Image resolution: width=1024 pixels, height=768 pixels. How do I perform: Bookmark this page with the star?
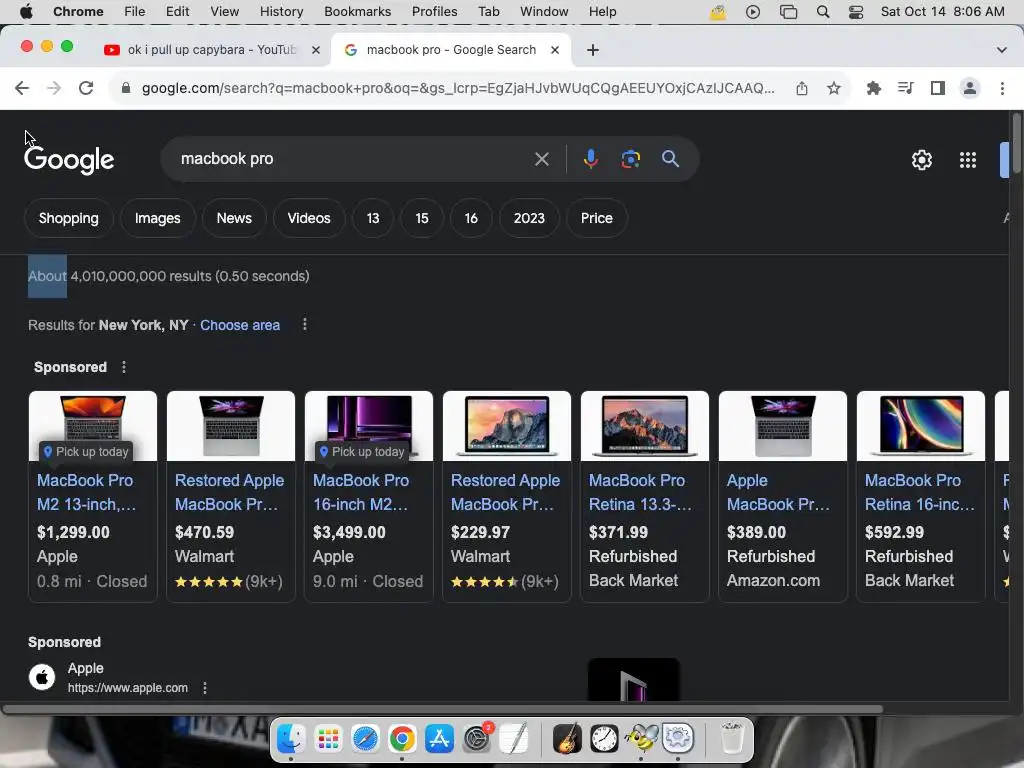[x=834, y=88]
